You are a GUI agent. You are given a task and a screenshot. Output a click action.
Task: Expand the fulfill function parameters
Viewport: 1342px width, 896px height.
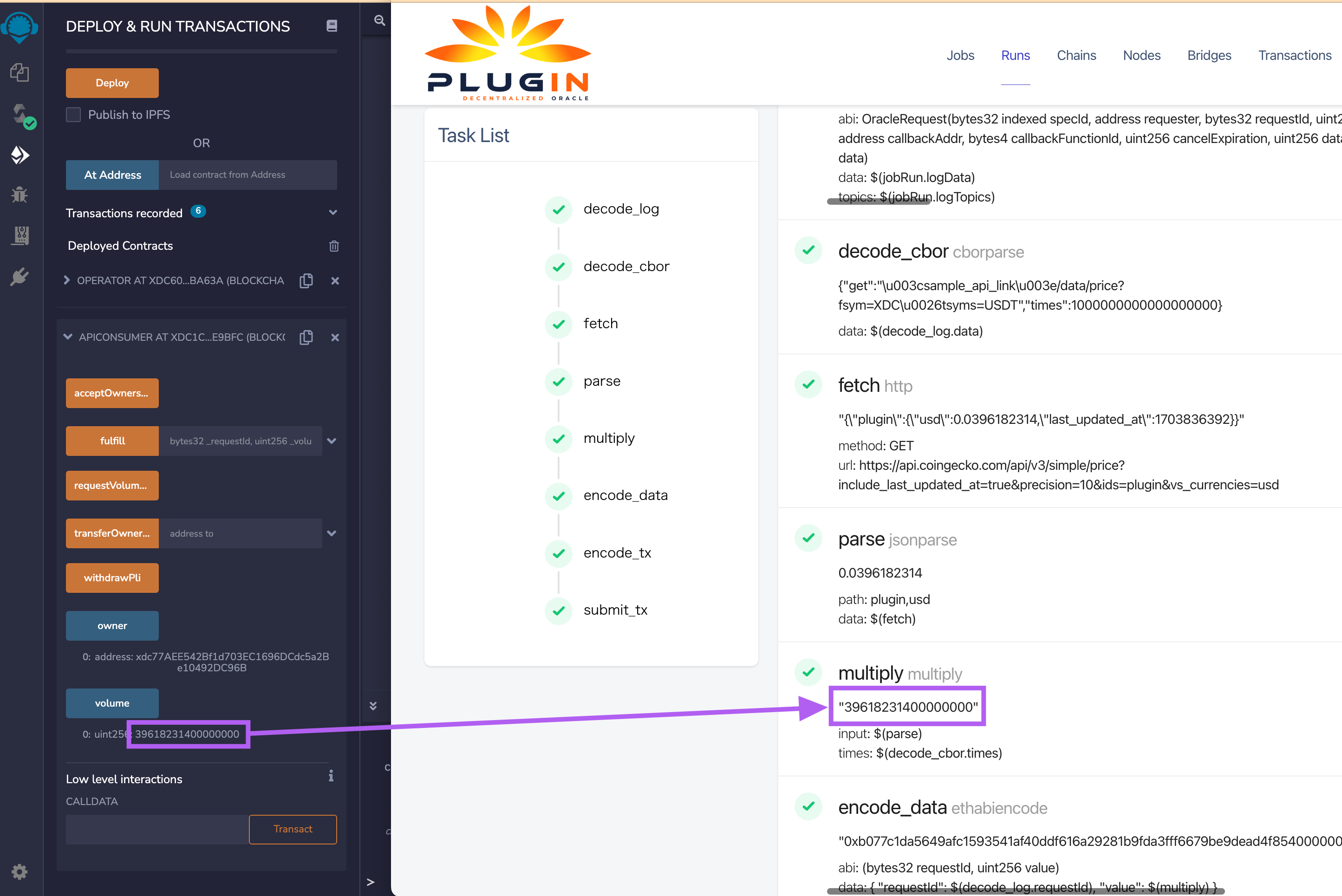[332, 441]
